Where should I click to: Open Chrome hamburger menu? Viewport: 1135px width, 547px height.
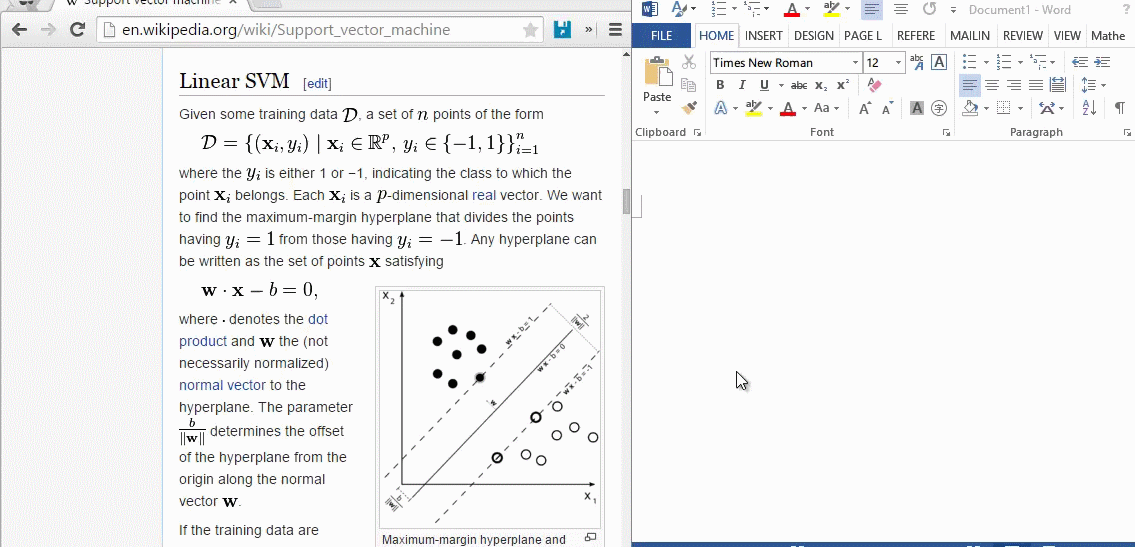click(615, 30)
